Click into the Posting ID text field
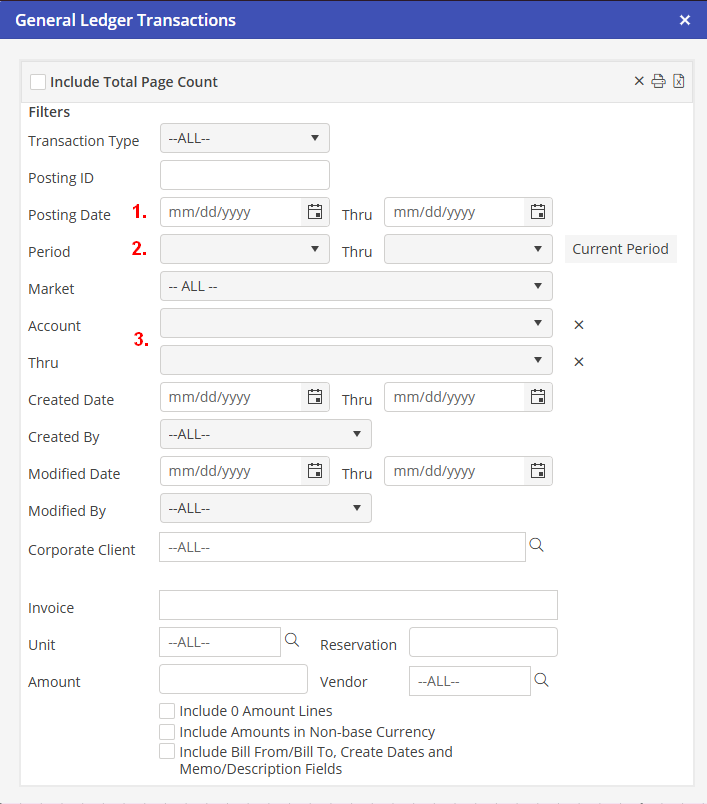707x804 pixels. pos(245,175)
